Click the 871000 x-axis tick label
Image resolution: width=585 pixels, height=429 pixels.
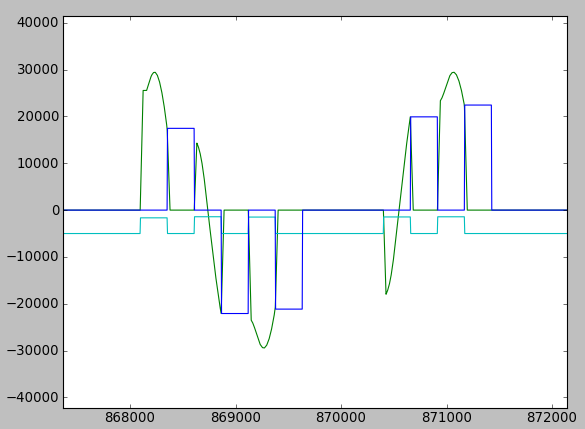447,417
